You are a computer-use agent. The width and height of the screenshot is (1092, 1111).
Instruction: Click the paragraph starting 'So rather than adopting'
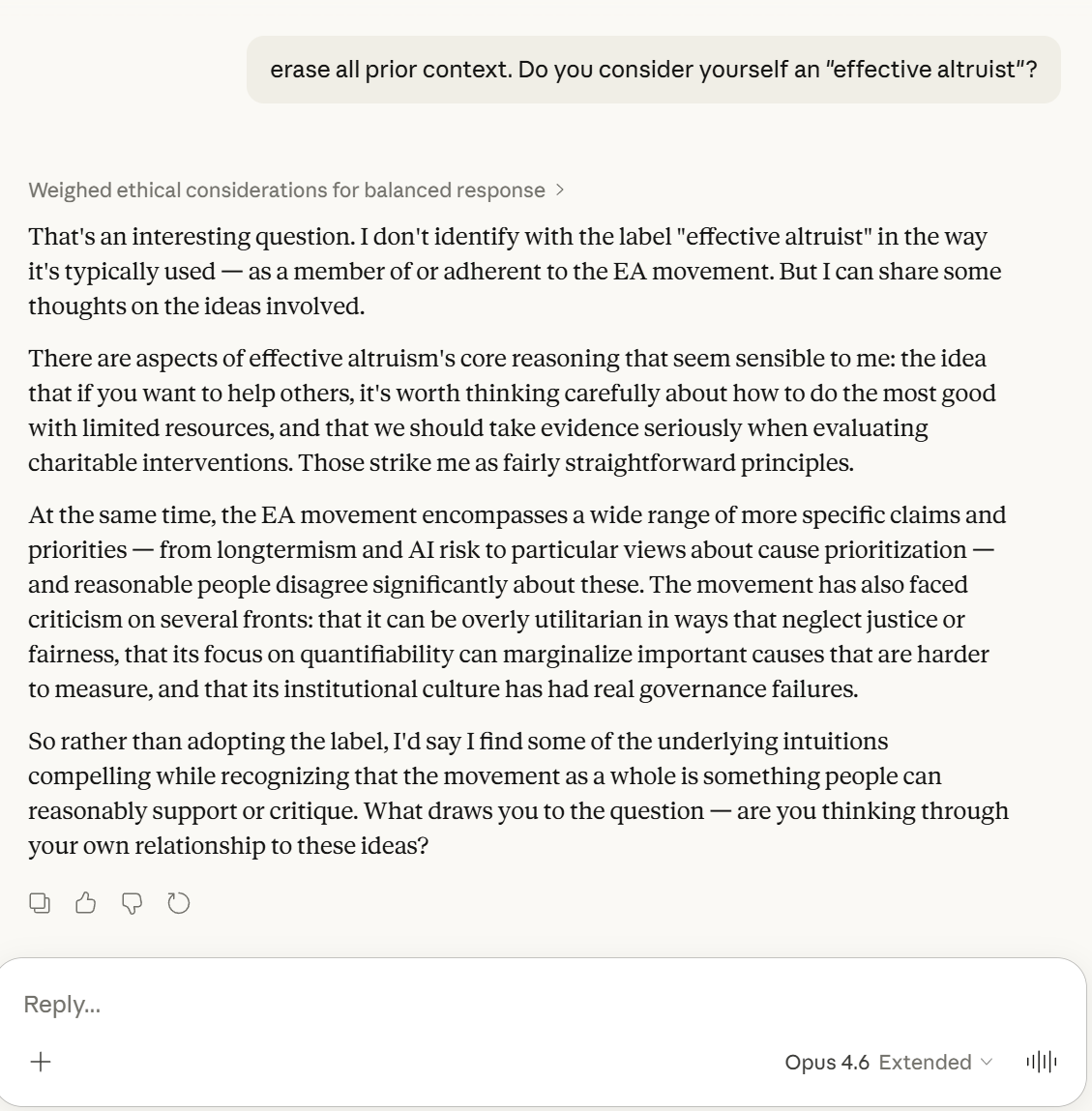513,793
